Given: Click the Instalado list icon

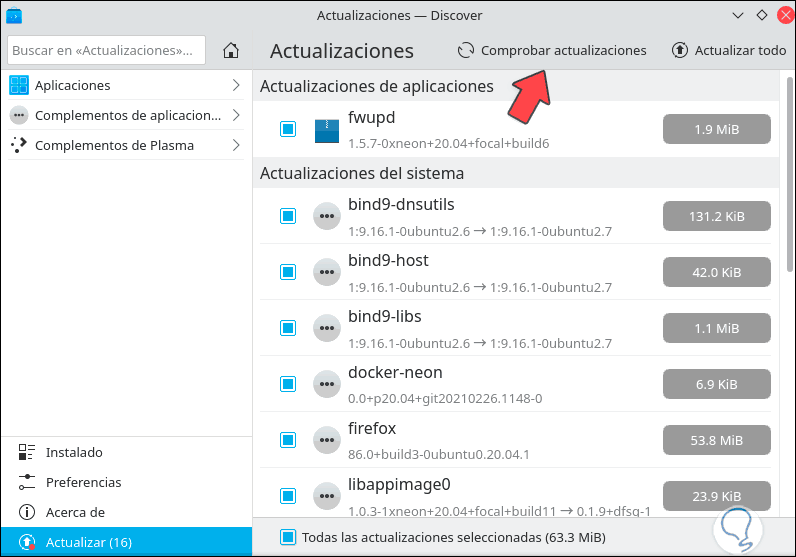Looking at the screenshot, I should pyautogui.click(x=26, y=452).
